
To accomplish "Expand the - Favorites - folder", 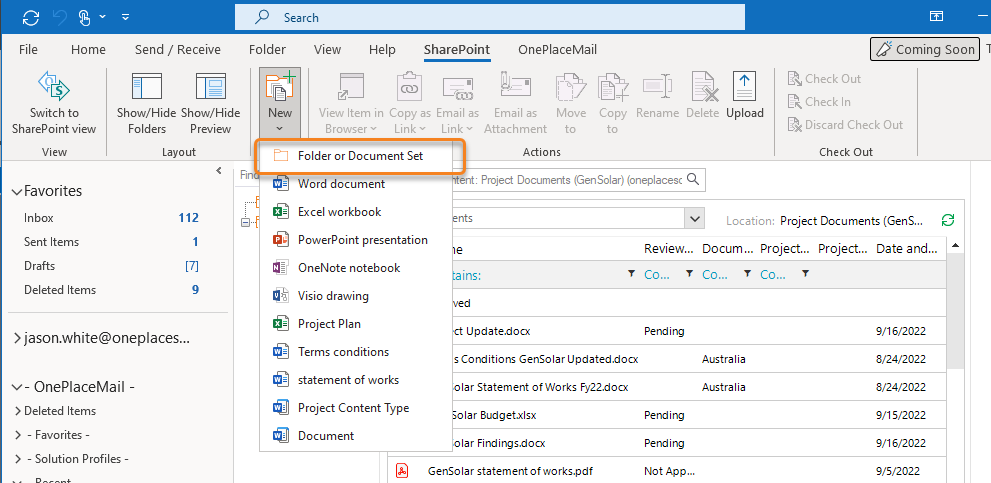I will click(17, 435).
